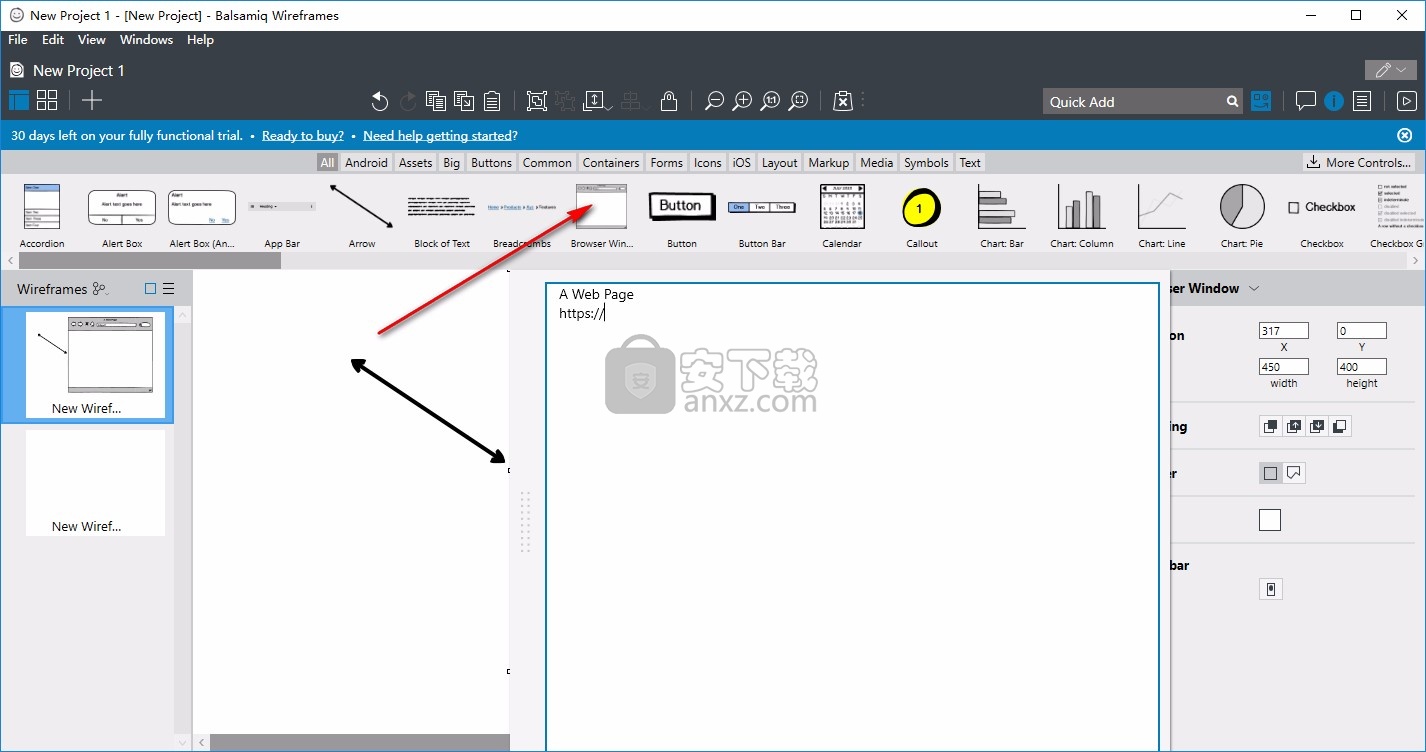The image size is (1426, 752).
Task: Redo the last undone action
Action: pos(408,101)
